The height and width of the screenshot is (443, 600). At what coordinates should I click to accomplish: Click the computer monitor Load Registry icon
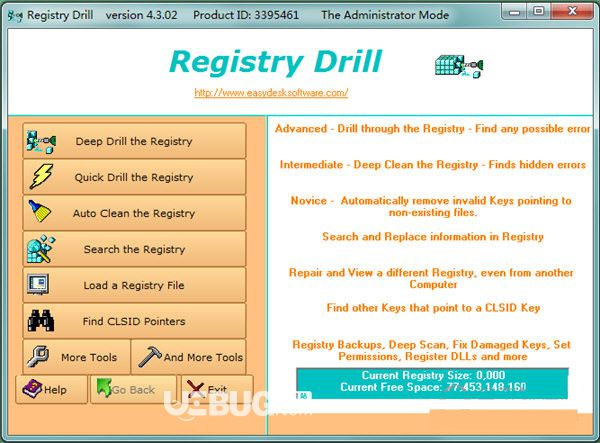pos(38,284)
